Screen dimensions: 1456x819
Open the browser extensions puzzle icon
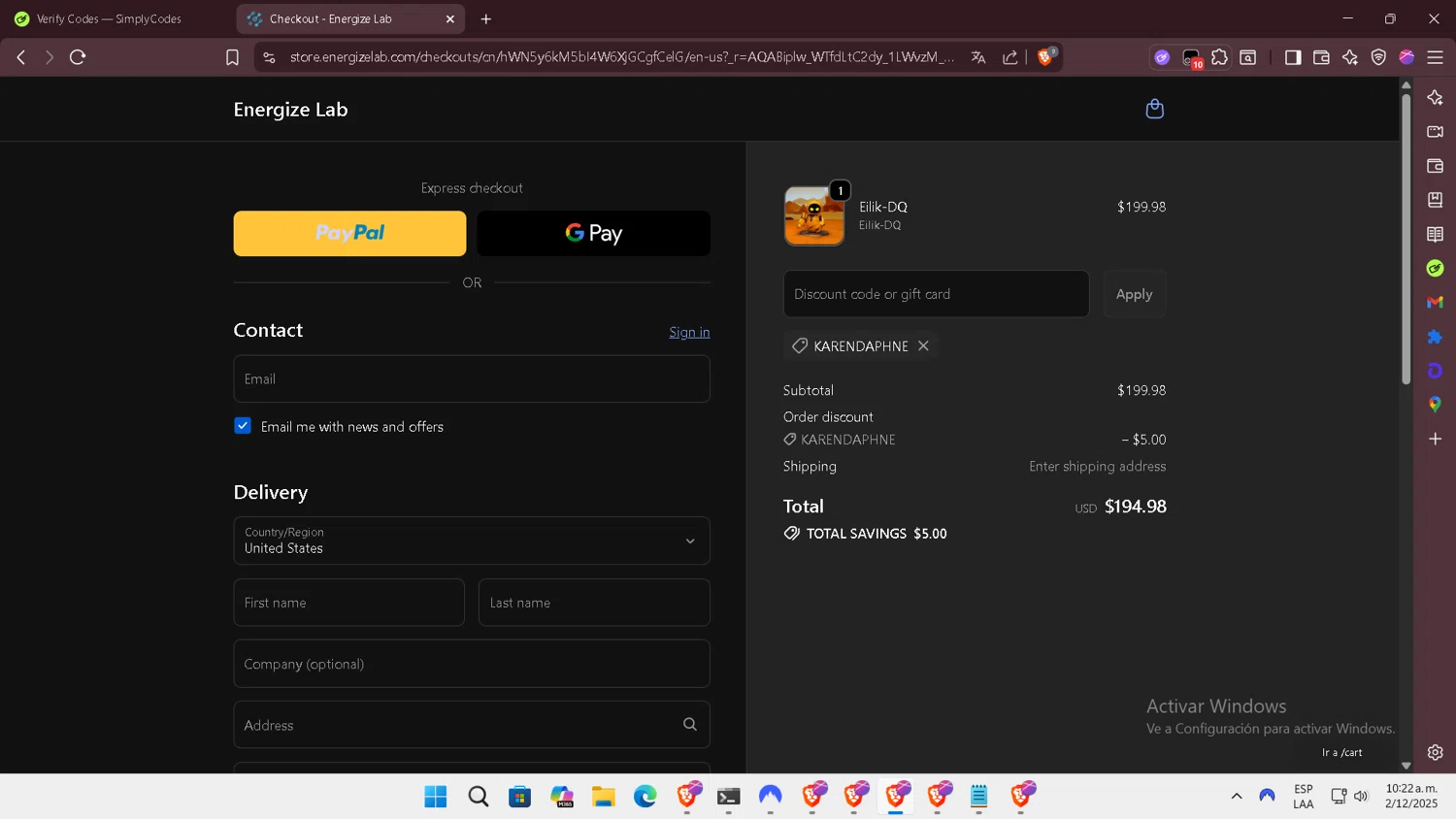[x=1219, y=57]
